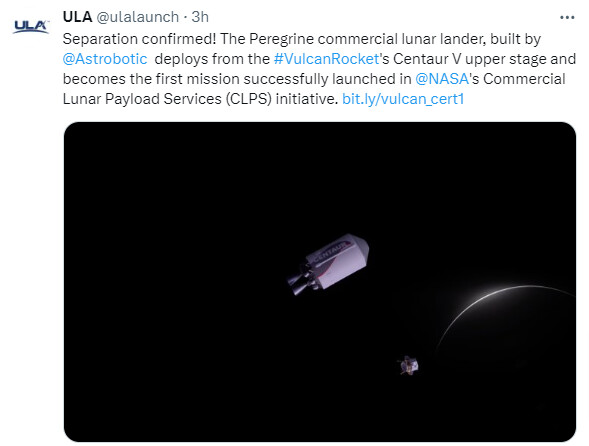Open the @Astrobotic mention
Image resolution: width=589 pixels, height=446 pixels.
click(x=105, y=59)
